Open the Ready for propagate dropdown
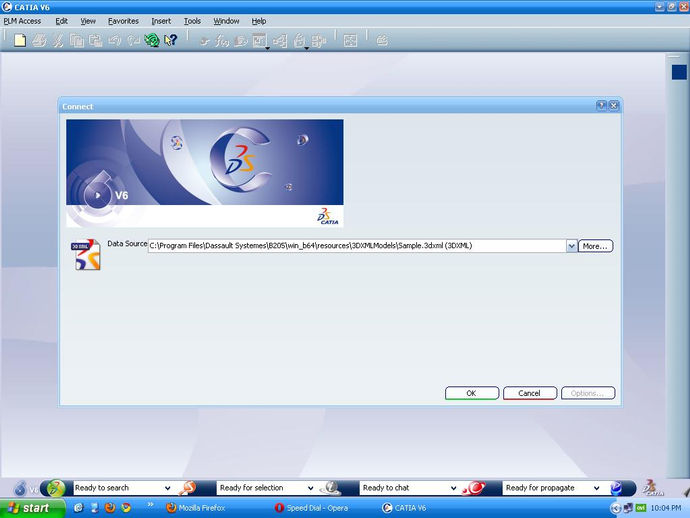This screenshot has width=690, height=518. tap(596, 488)
